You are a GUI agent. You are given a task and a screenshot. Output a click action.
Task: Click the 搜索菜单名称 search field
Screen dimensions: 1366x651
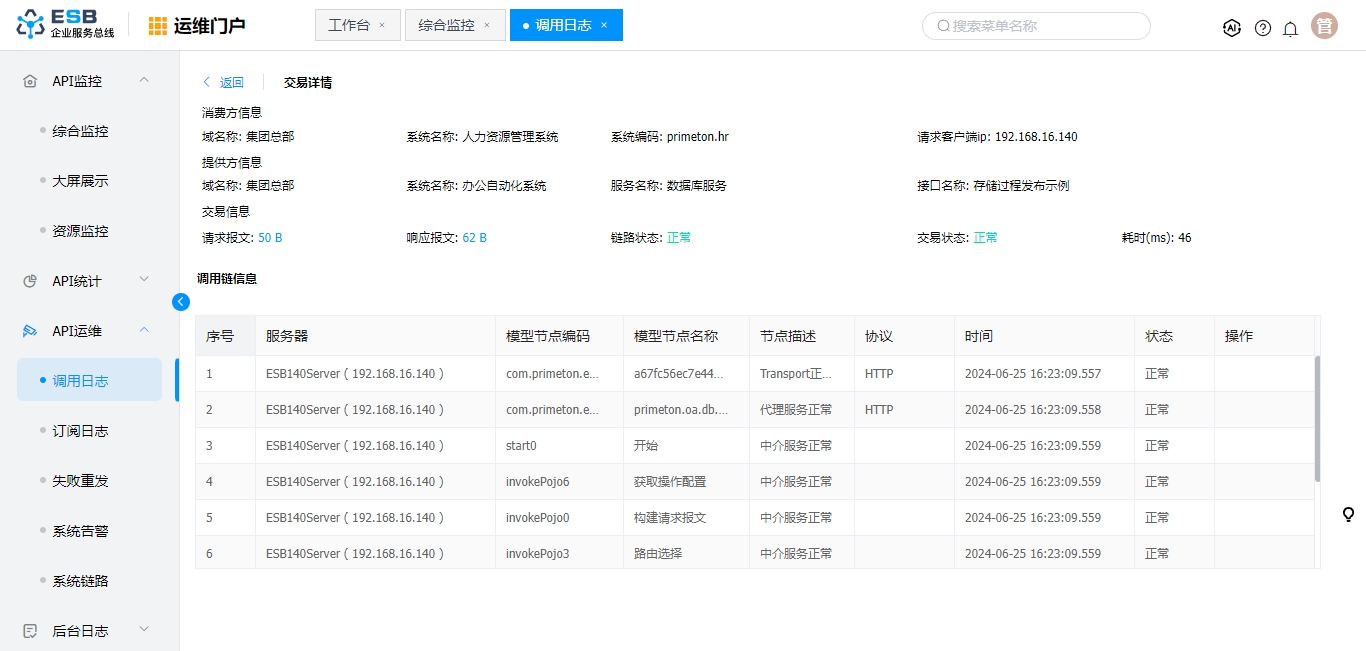coord(1040,26)
